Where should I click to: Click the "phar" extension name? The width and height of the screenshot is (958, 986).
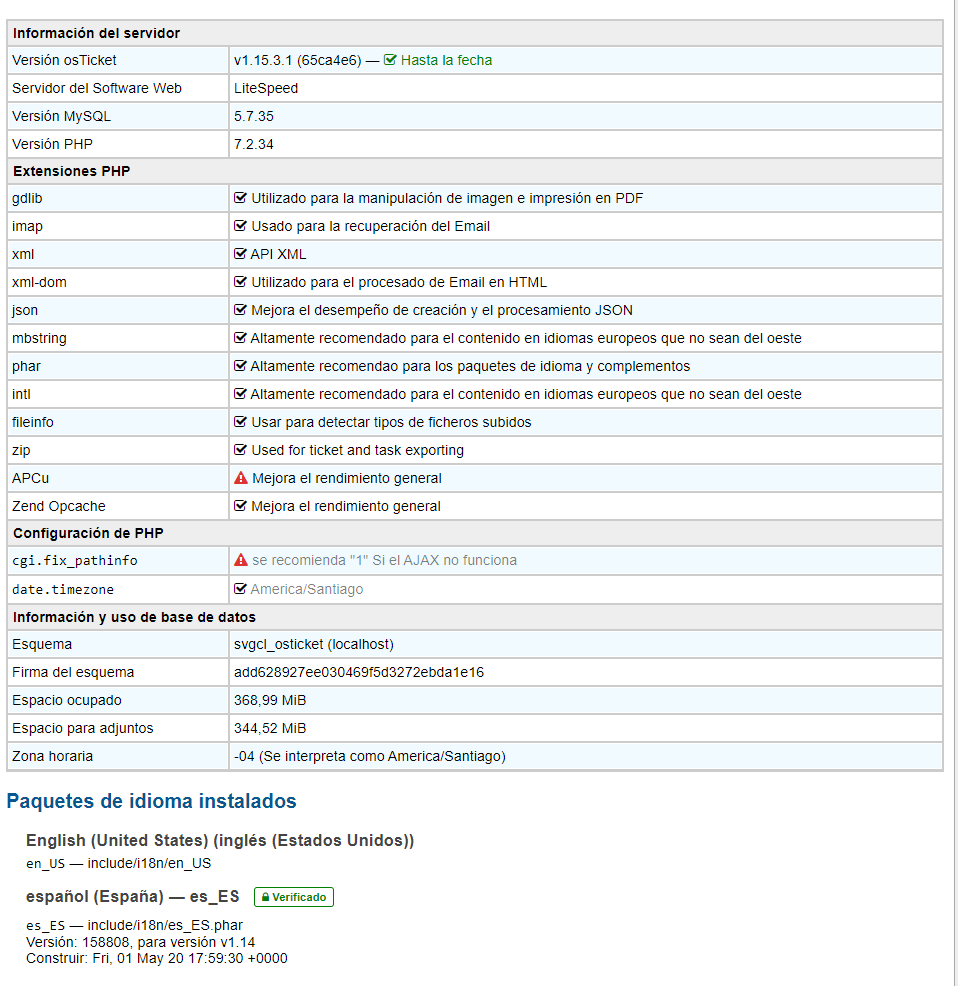pos(26,366)
